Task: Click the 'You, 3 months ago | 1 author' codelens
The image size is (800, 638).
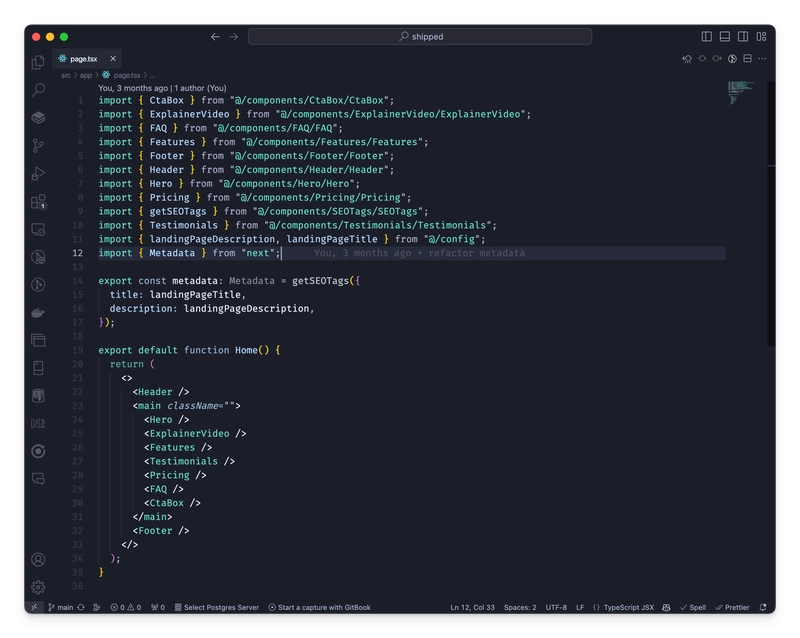Action: pos(162,88)
